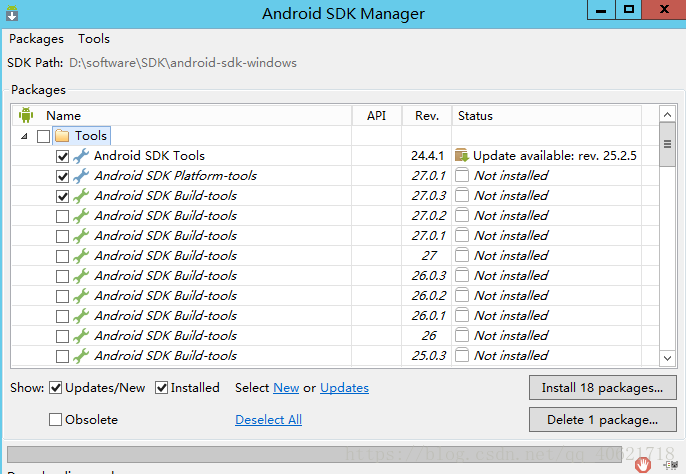The width and height of the screenshot is (686, 474).
Task: Click the wrench icon for Build-tools 26.0.3
Action: coord(81,276)
